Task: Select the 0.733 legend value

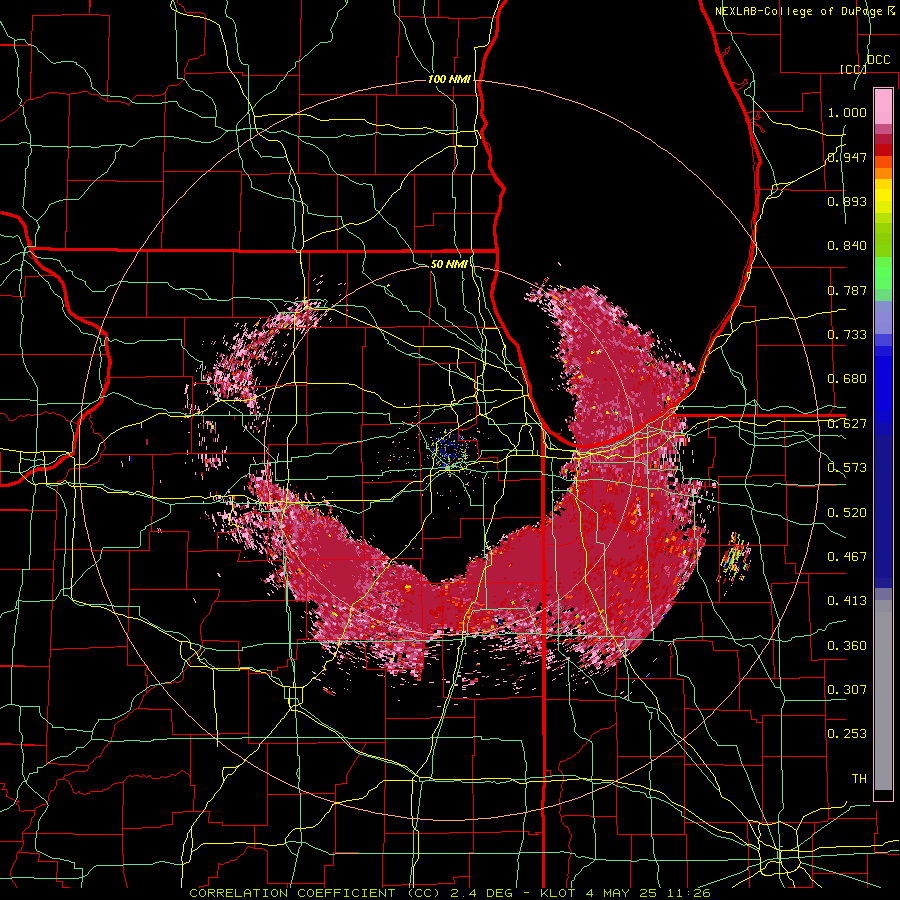Action: coord(847,335)
